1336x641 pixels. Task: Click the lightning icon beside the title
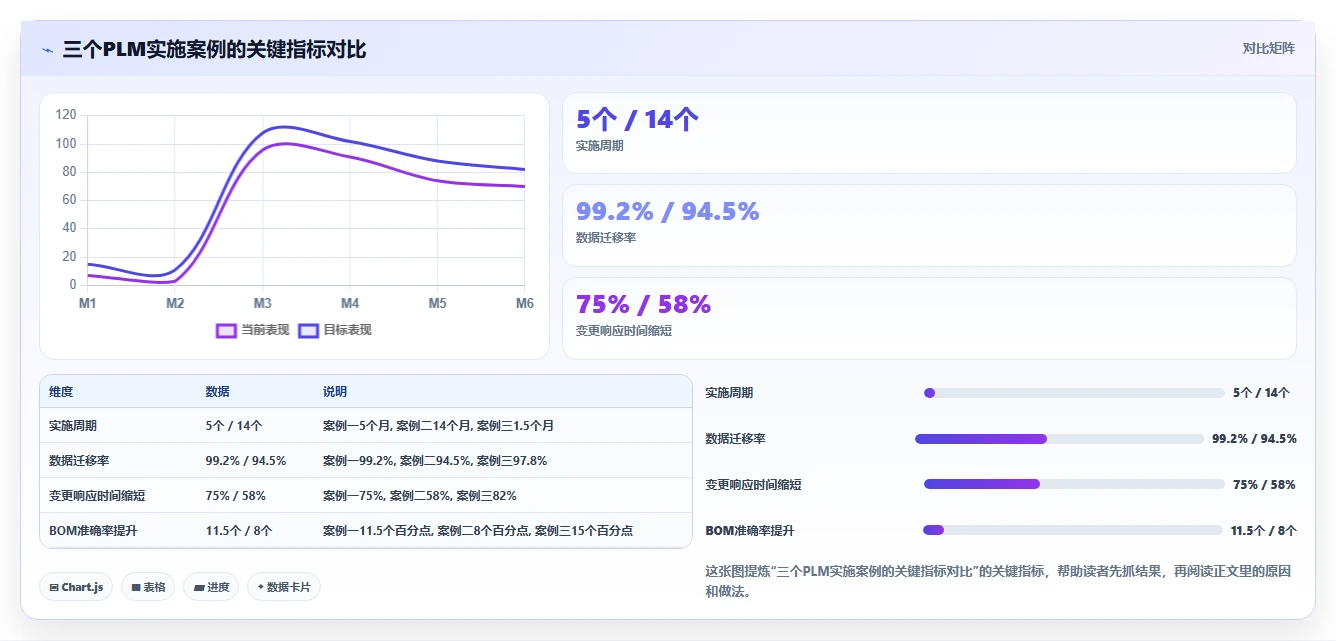tap(47, 49)
